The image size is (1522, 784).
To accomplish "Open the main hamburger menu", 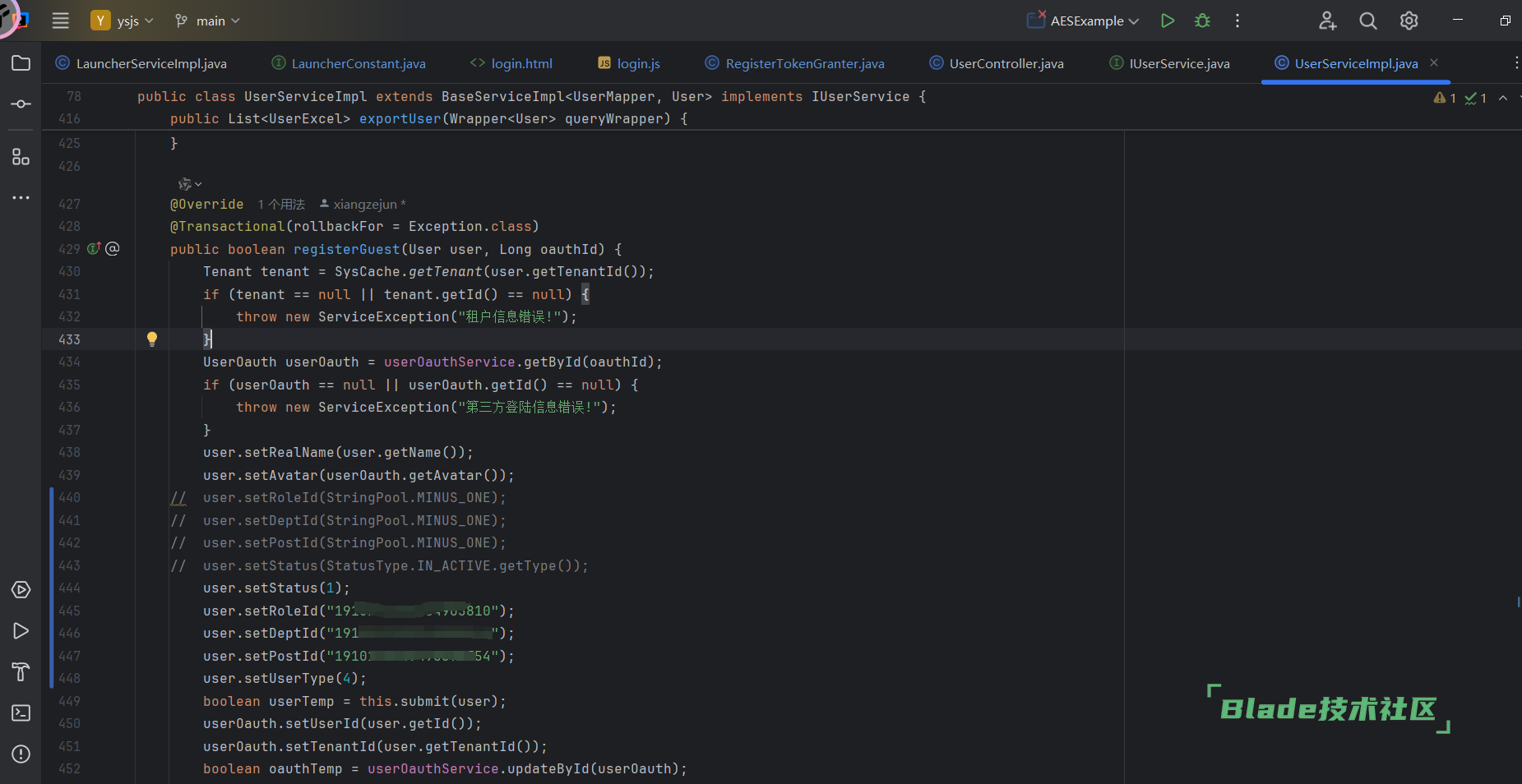I will (x=60, y=21).
